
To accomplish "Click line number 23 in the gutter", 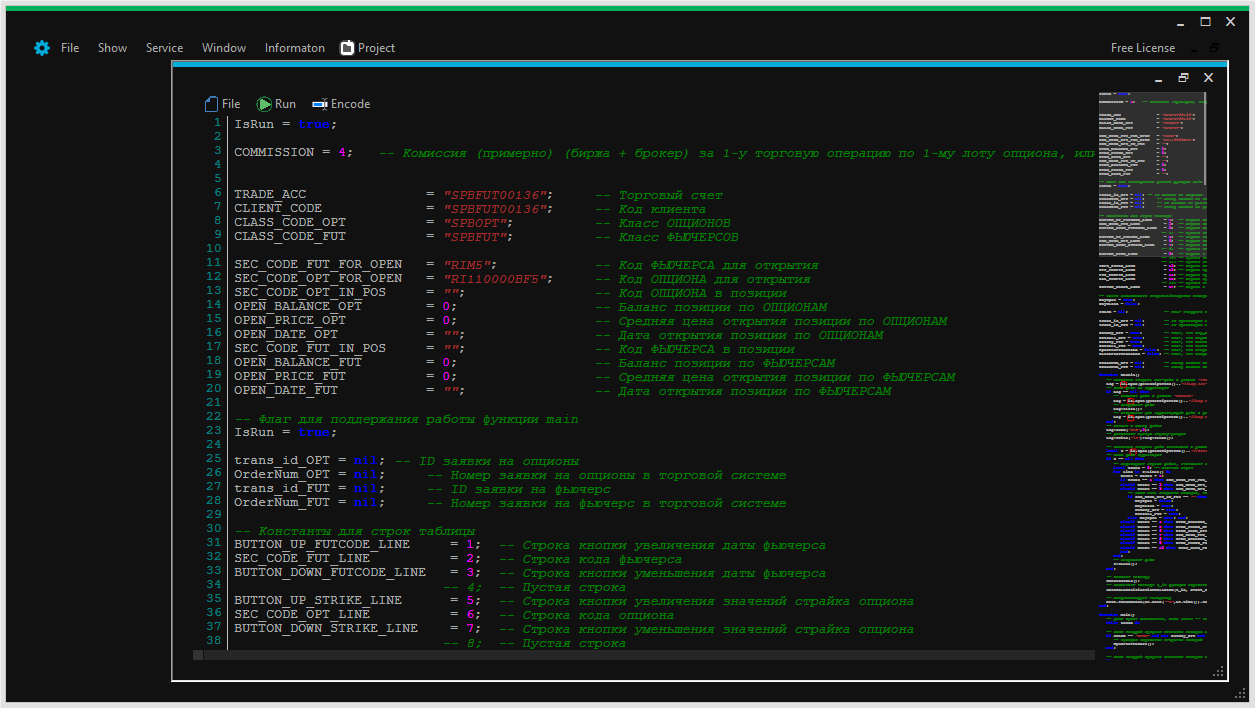I will point(214,429).
